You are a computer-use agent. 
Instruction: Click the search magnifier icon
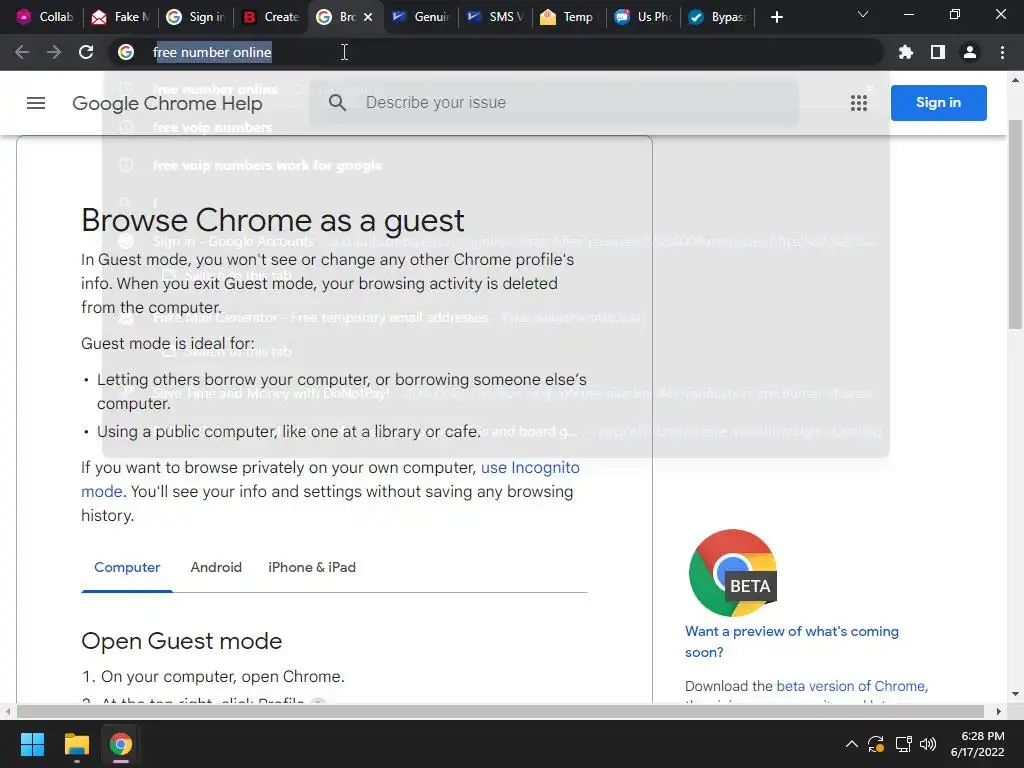coord(337,103)
